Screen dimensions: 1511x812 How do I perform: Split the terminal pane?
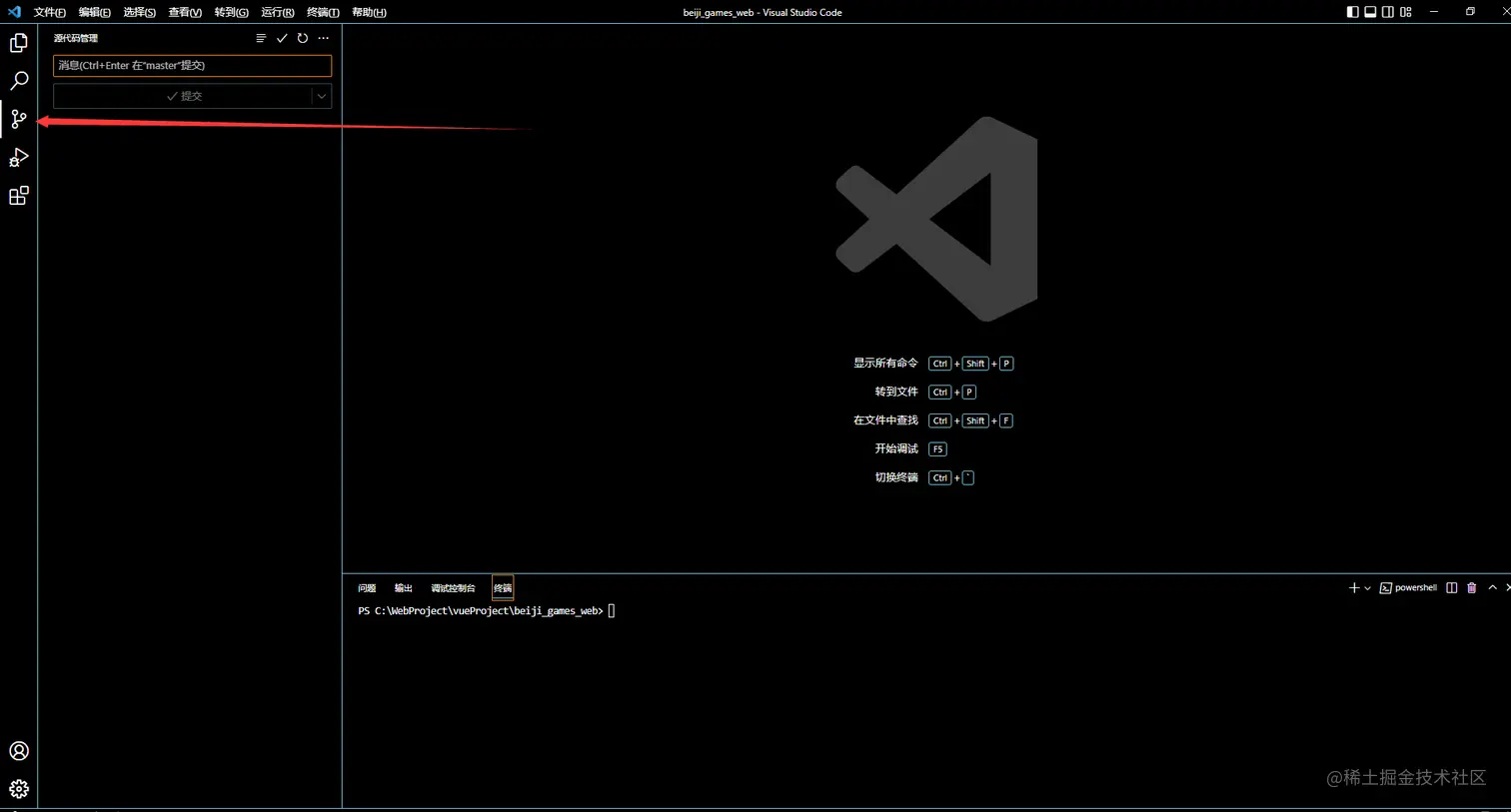pos(1452,588)
